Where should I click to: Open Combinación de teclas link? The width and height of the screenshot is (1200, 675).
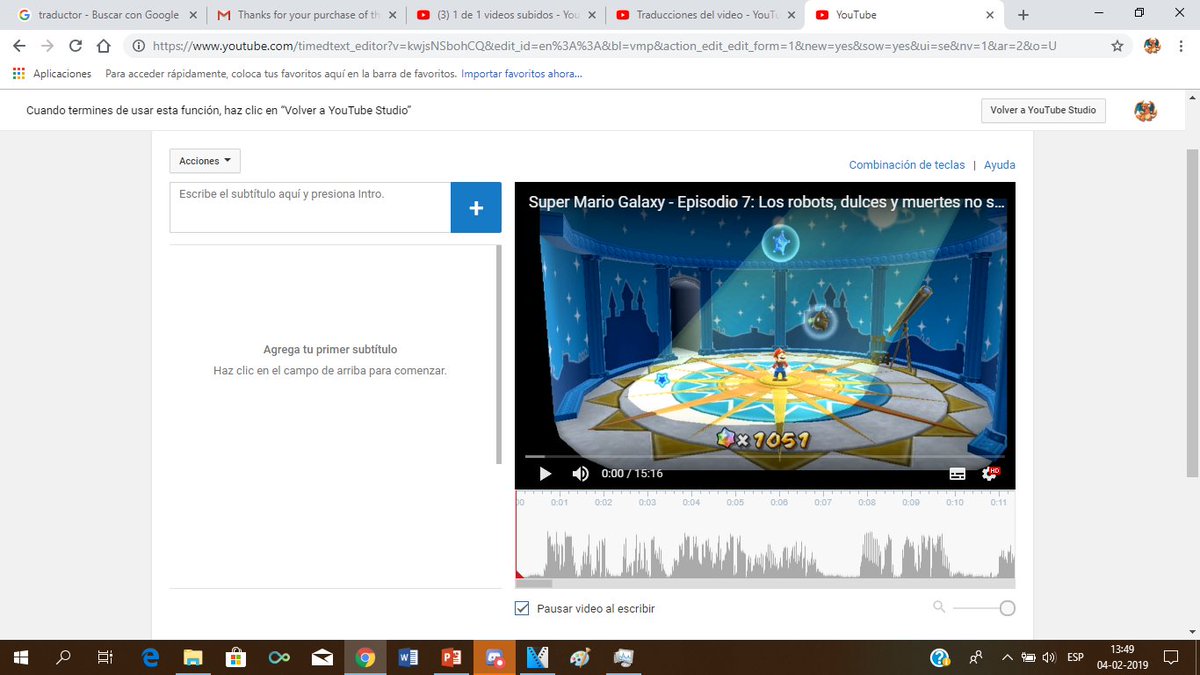[x=907, y=165]
